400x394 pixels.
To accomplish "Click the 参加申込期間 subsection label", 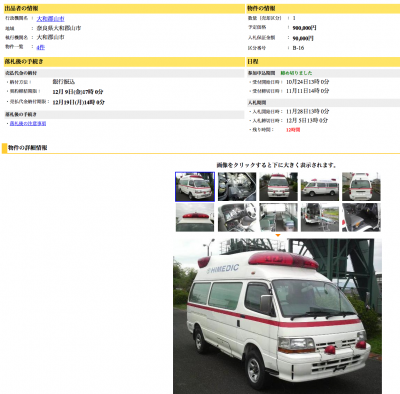I will point(262,73).
